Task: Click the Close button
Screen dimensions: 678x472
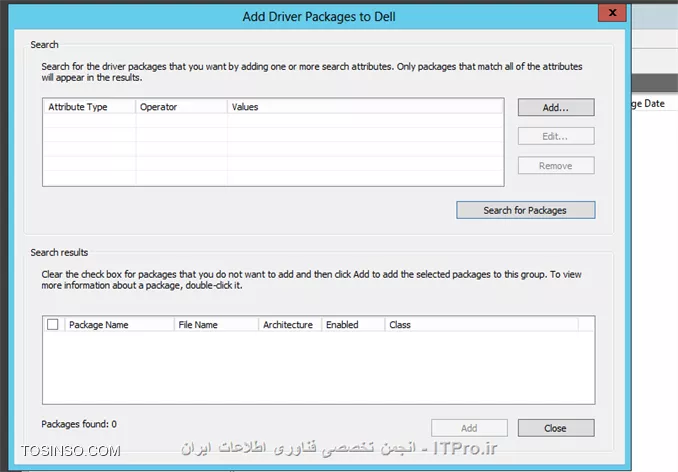Action: tap(556, 428)
